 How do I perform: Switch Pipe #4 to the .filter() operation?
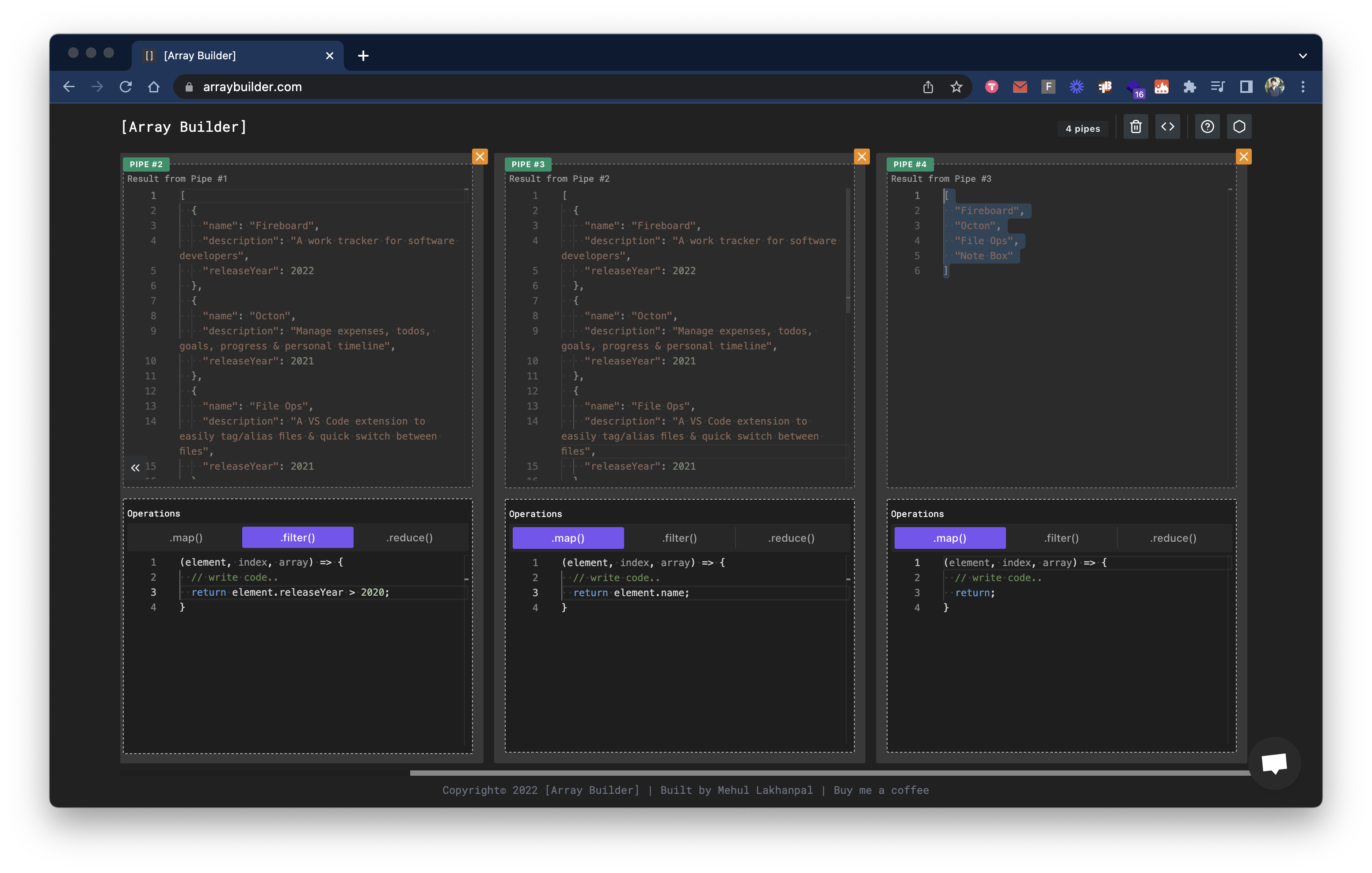[x=1061, y=537]
